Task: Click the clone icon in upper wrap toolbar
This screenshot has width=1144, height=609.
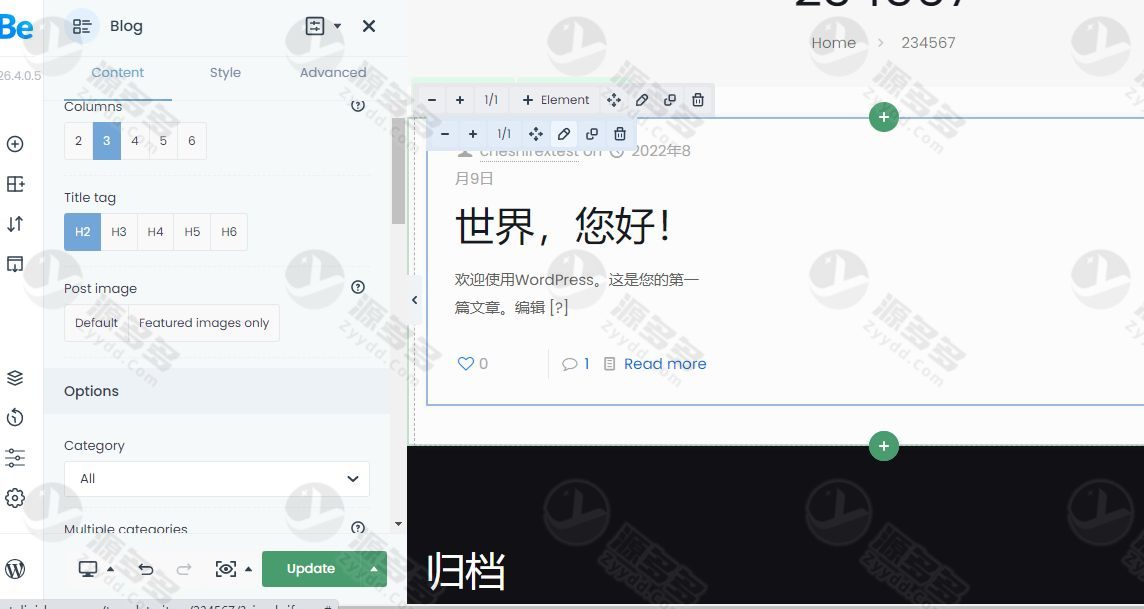Action: click(x=670, y=100)
